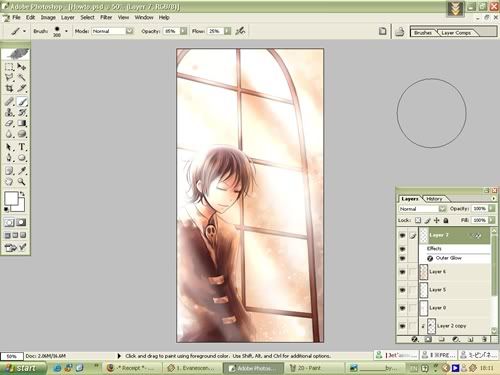
Task: Select the Zoom tool
Action: point(22,182)
